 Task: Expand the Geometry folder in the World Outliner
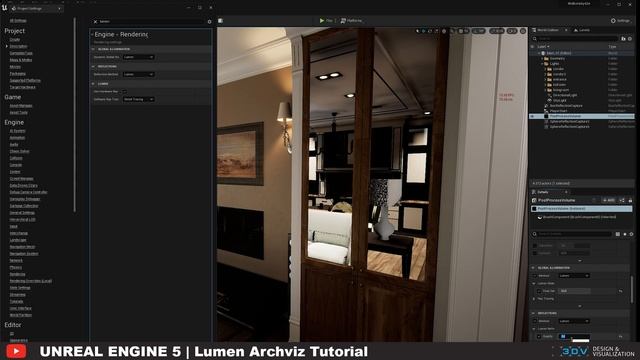coord(542,58)
